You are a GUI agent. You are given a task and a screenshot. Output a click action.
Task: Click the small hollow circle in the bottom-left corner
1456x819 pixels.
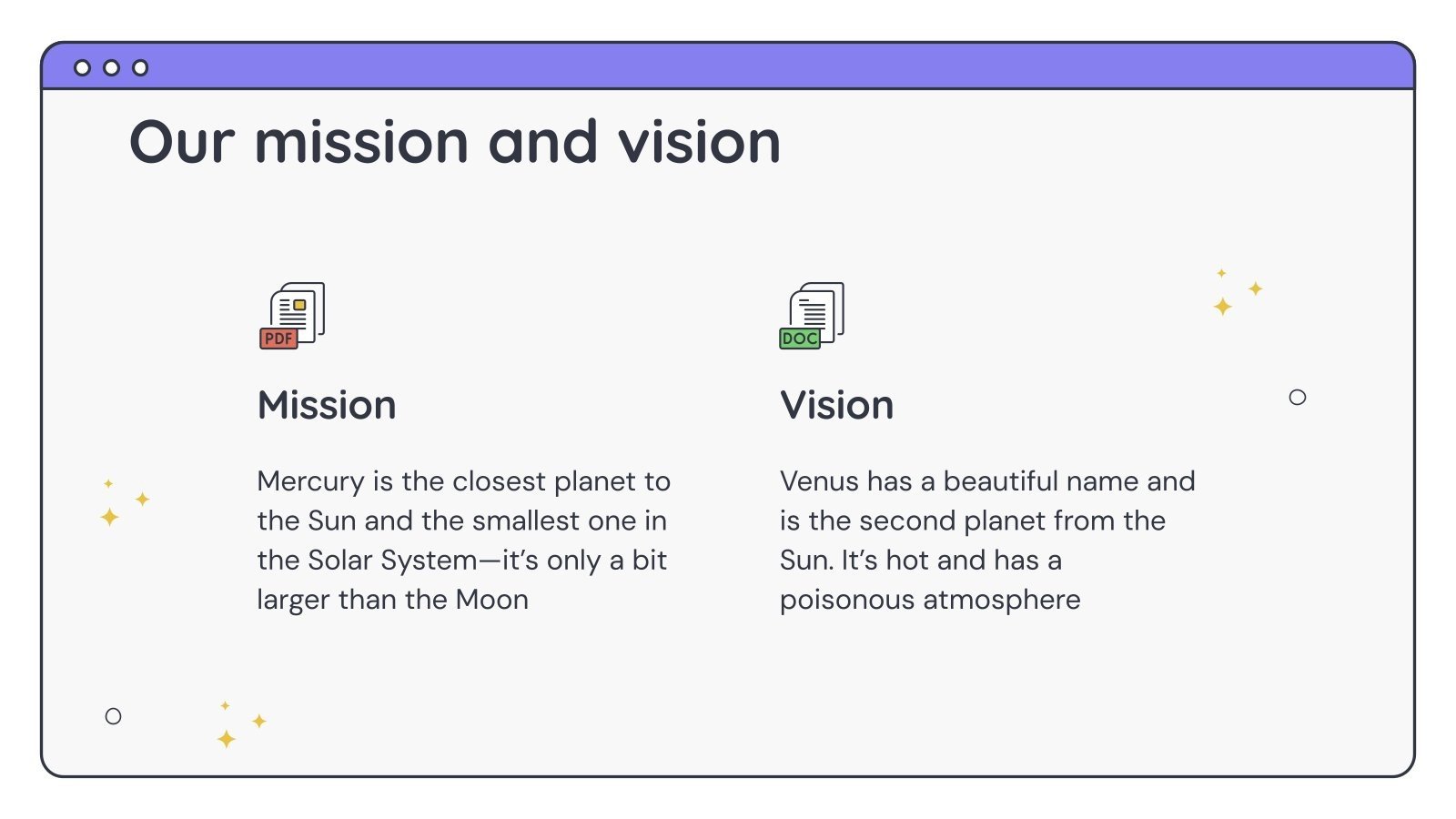coord(113,716)
